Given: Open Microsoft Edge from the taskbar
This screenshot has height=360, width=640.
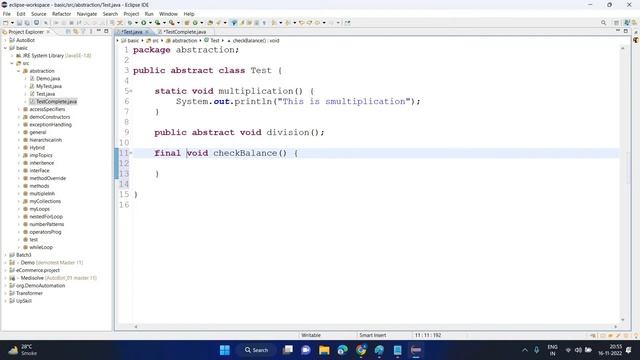Looking at the screenshot, I should [x=342, y=350].
